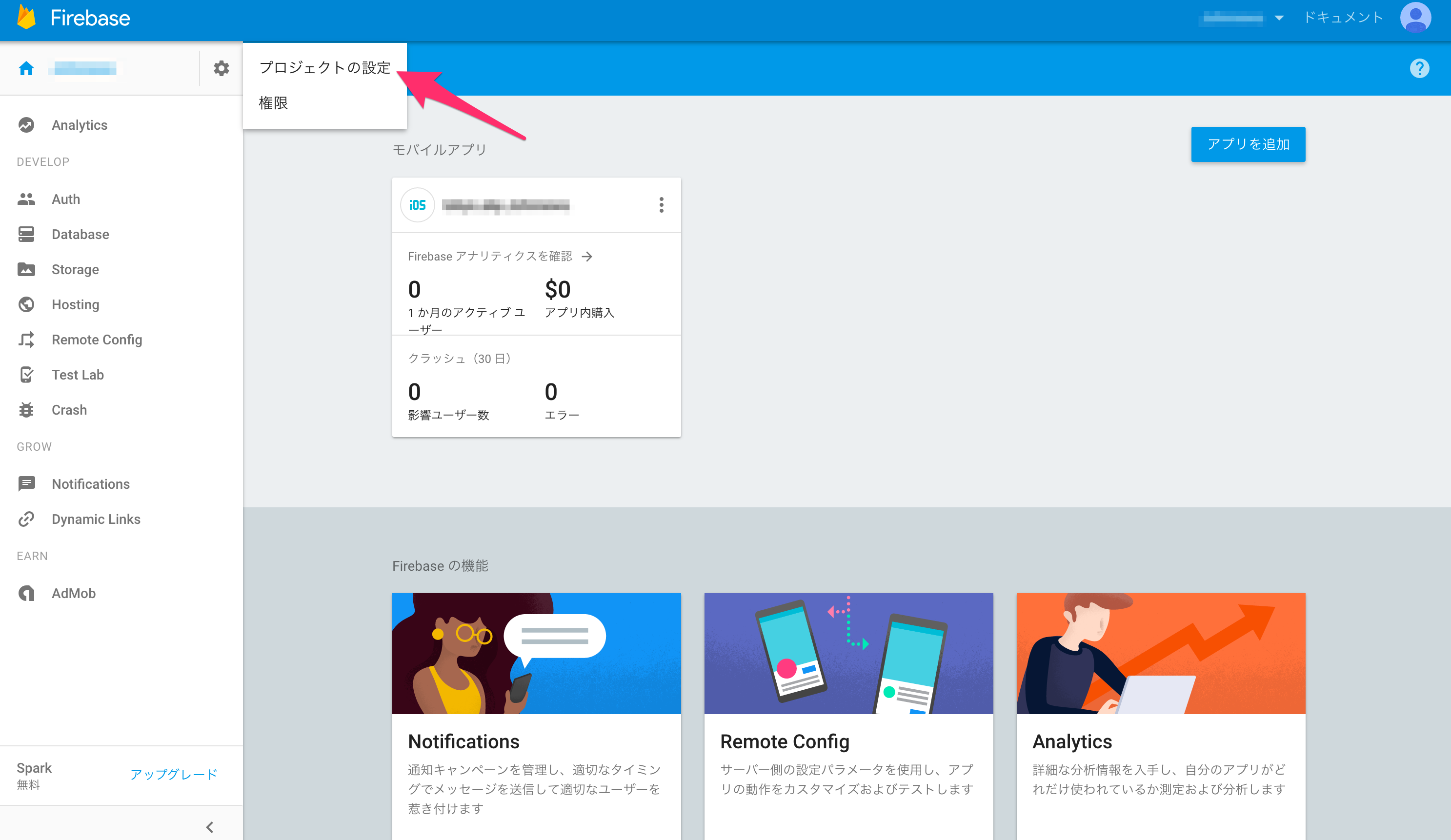Click 影響ユーザー数 label

coord(448,415)
